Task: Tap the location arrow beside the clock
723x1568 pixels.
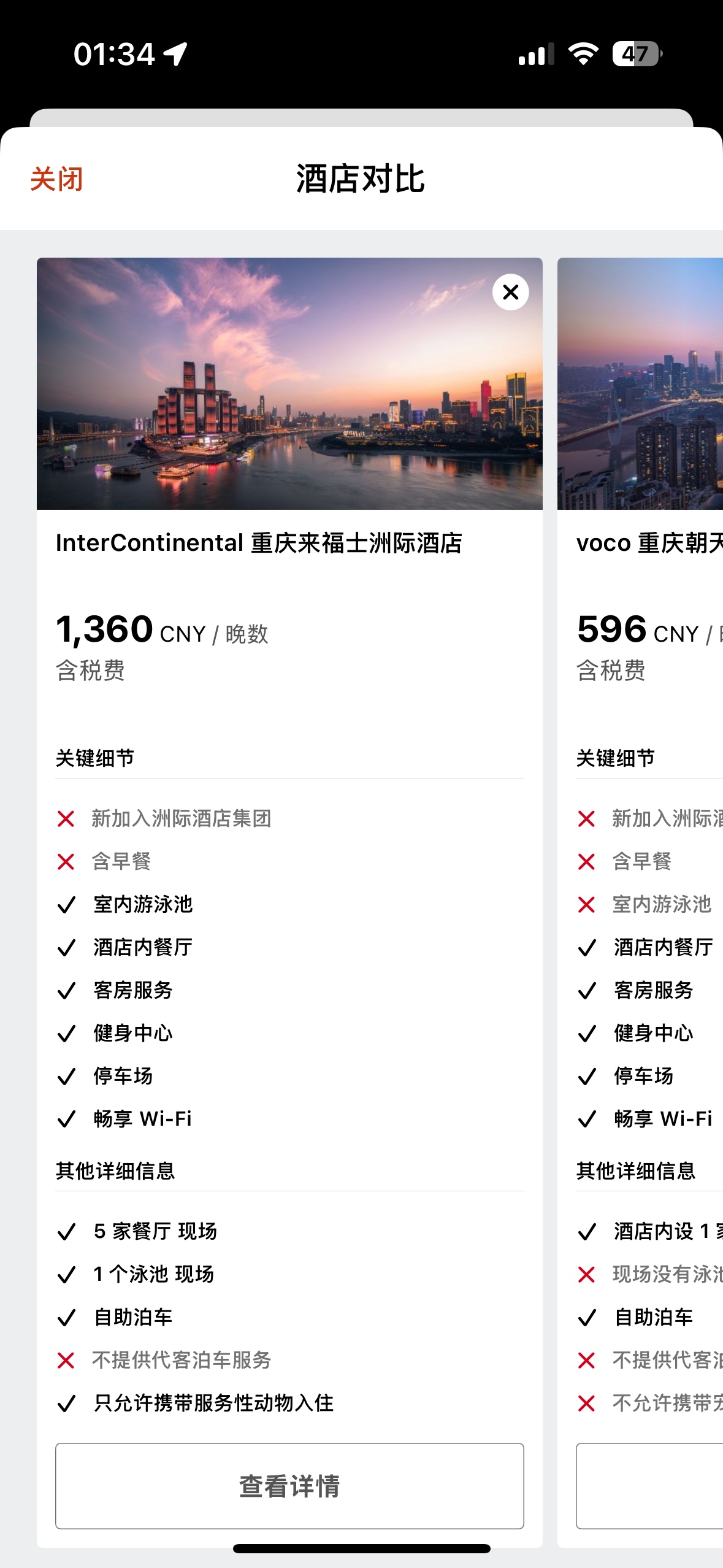Action: click(175, 54)
